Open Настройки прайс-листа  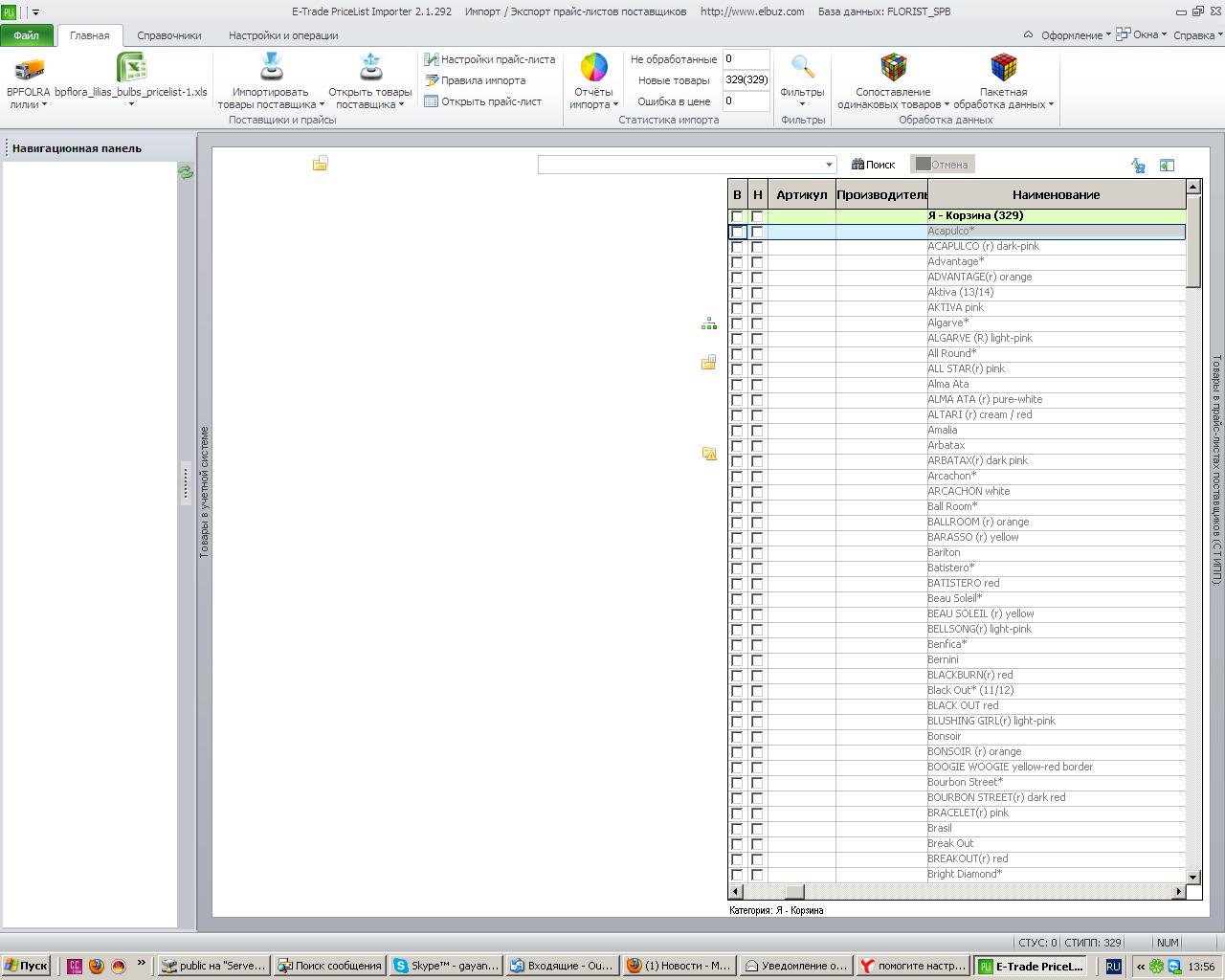click(489, 59)
